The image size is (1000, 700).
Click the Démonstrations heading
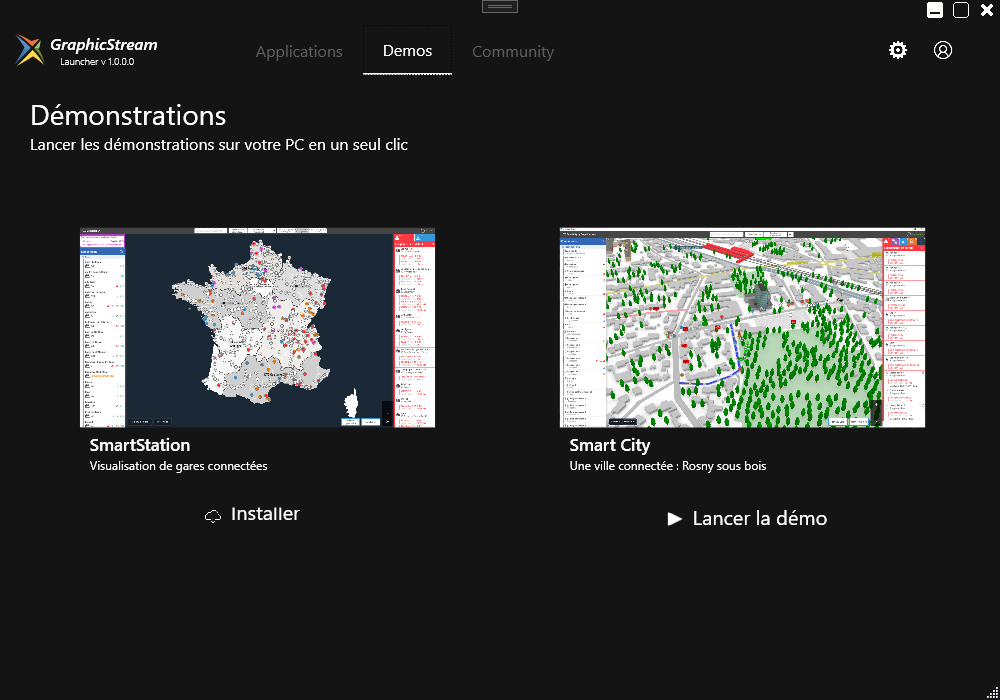point(128,116)
